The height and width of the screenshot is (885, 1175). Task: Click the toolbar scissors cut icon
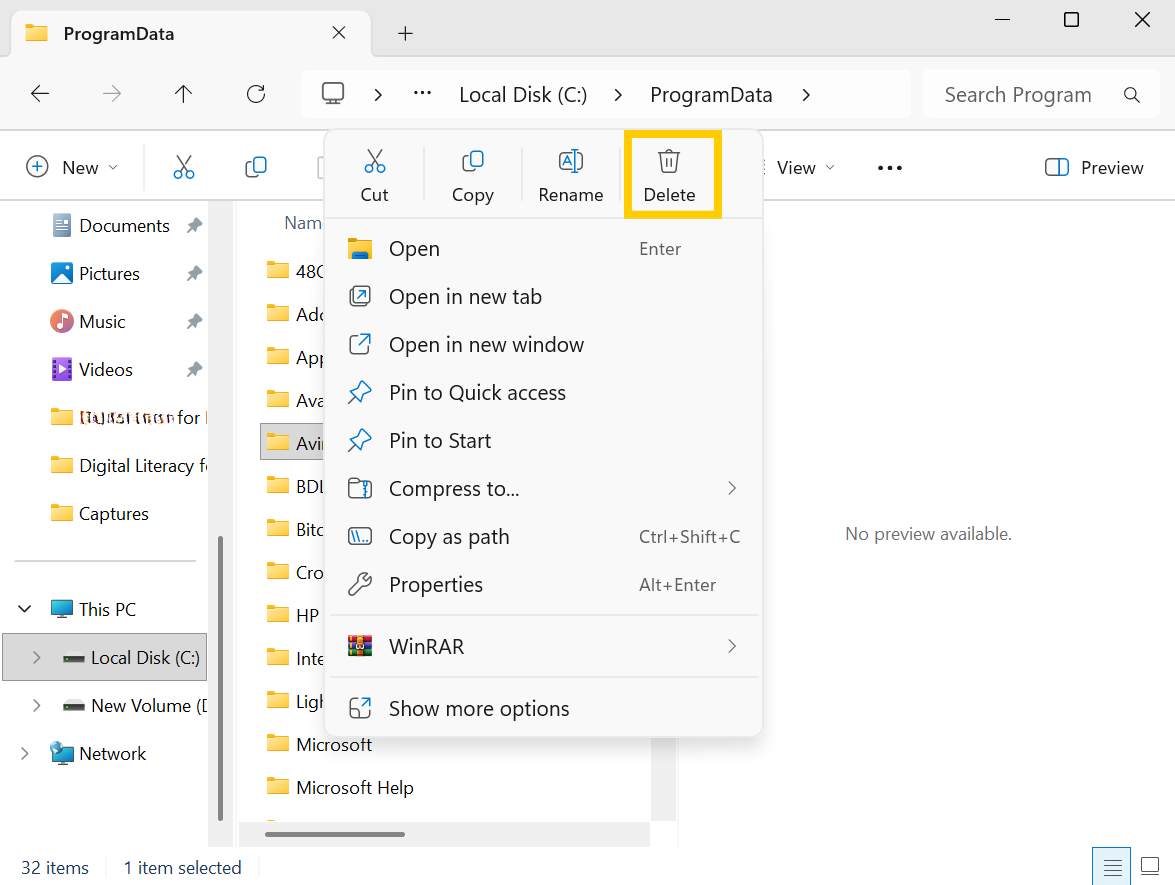pos(184,167)
